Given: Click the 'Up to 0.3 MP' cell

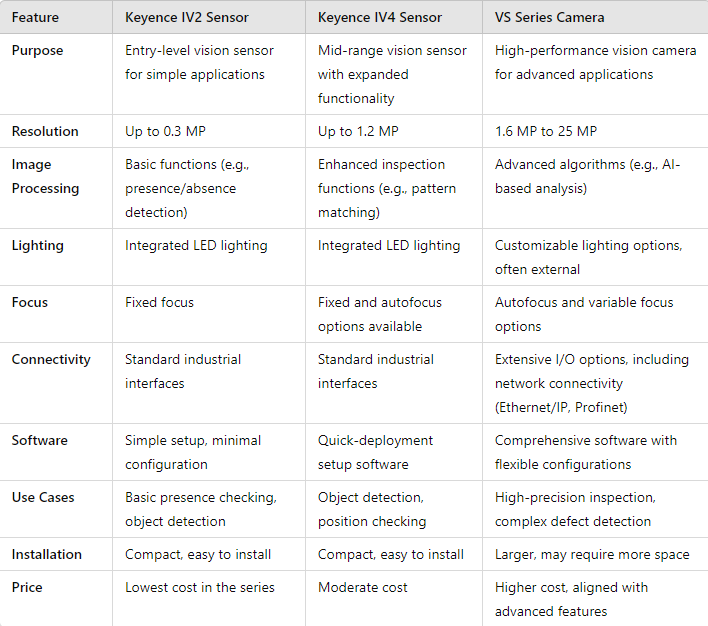Looking at the screenshot, I should click(x=165, y=131).
